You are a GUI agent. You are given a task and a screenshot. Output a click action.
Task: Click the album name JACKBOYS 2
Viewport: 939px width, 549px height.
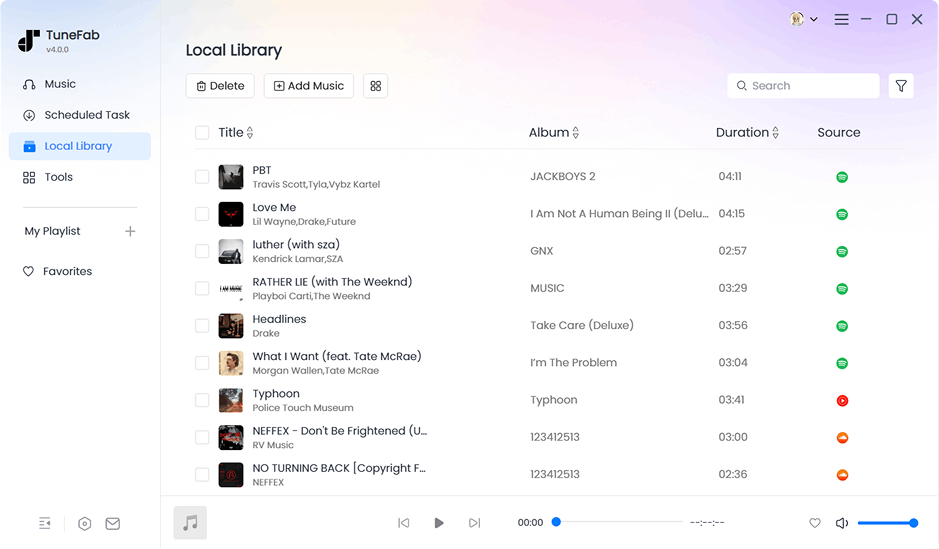[x=563, y=177]
